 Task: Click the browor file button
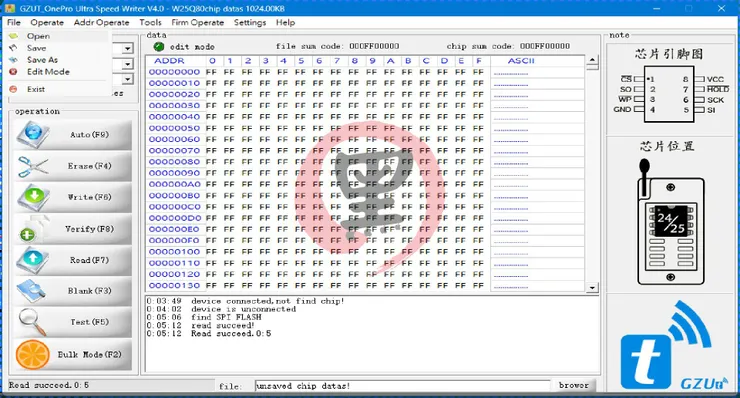[x=573, y=385]
